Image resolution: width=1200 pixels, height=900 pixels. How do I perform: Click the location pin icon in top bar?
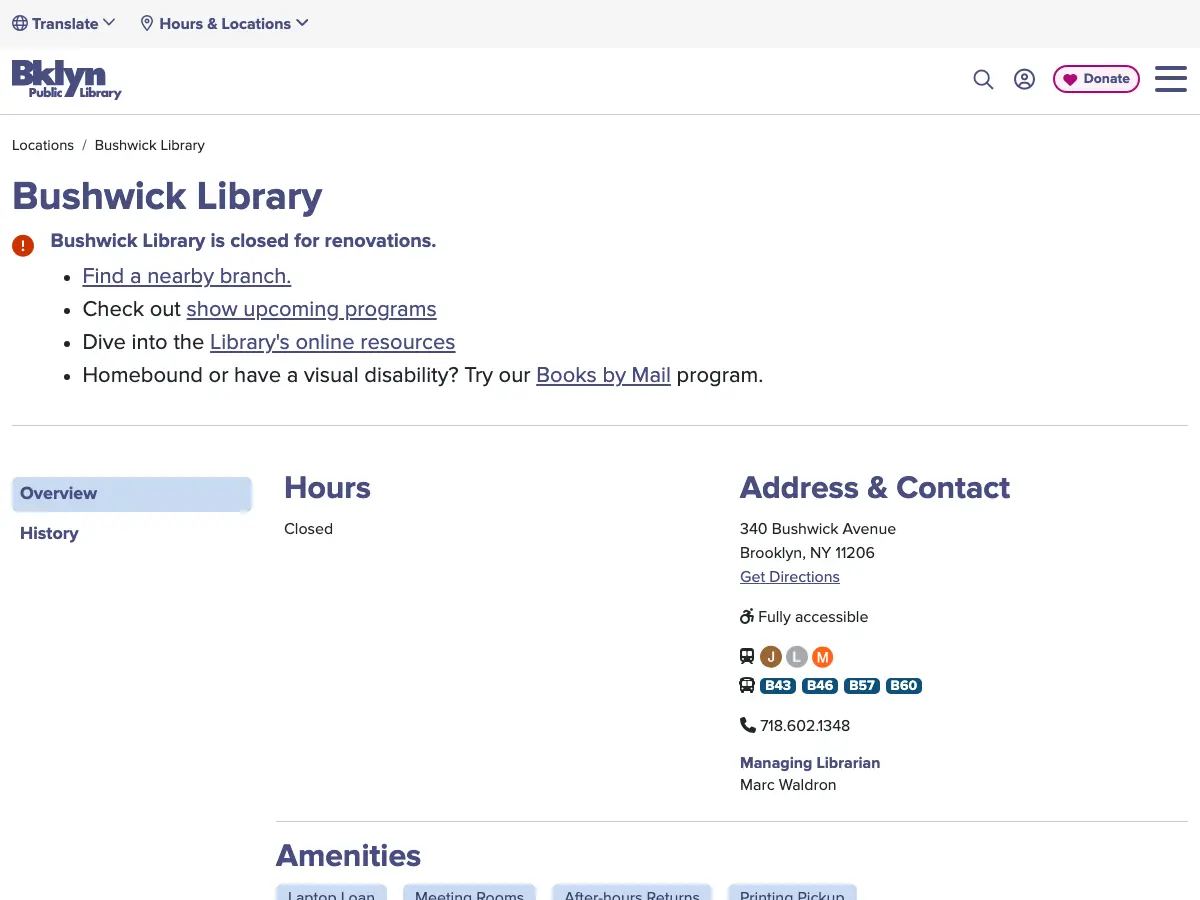[x=147, y=23]
